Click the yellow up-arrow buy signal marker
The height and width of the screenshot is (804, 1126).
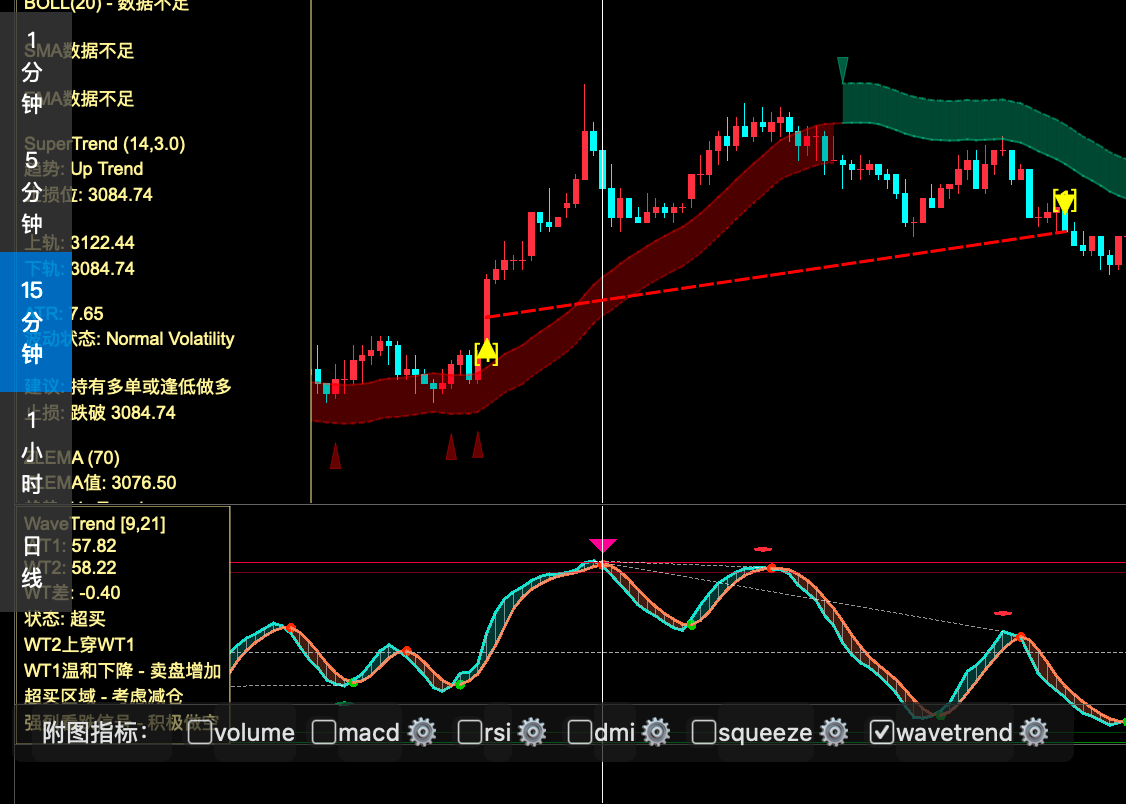point(486,351)
